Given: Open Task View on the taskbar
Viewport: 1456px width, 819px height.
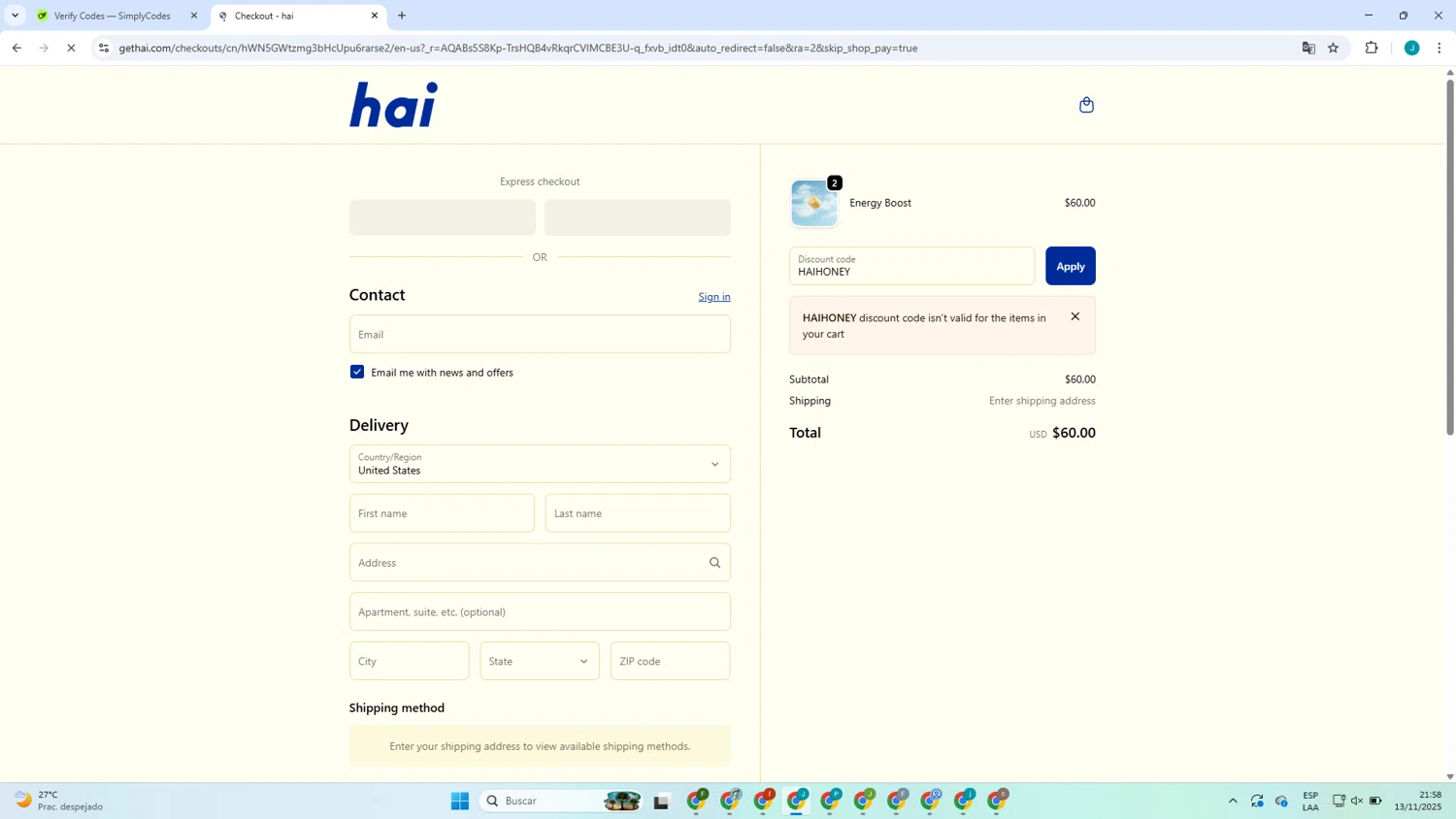Looking at the screenshot, I should (x=662, y=801).
